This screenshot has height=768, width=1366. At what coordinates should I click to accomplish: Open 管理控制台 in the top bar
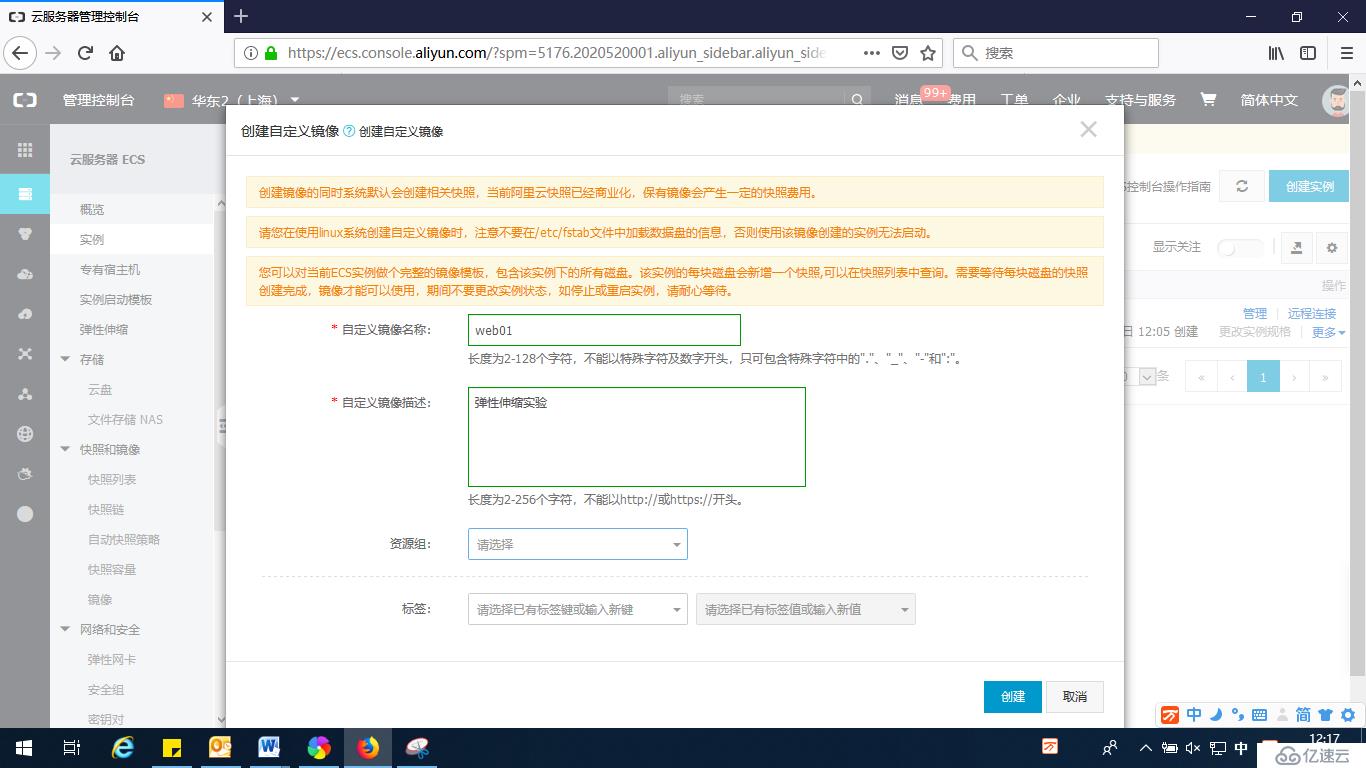[x=98, y=100]
